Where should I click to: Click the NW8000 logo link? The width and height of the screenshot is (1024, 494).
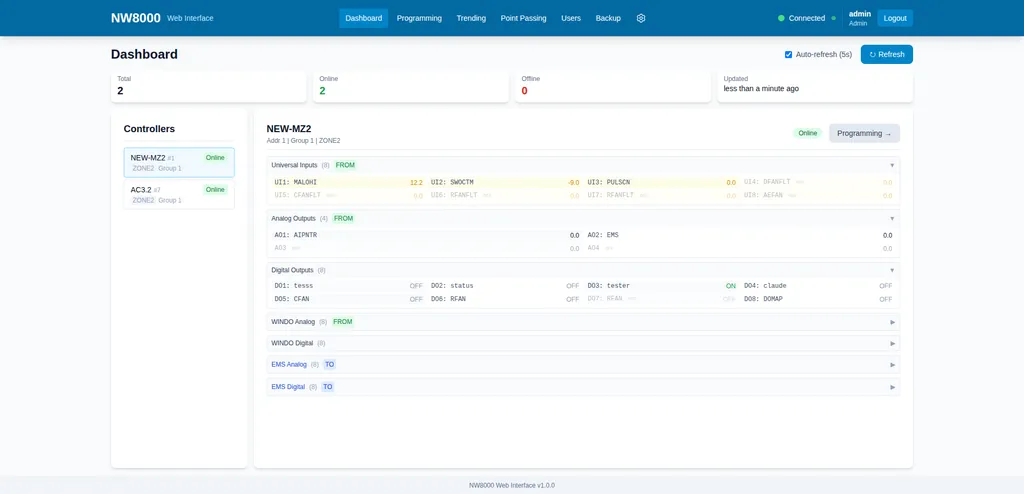click(x=136, y=18)
